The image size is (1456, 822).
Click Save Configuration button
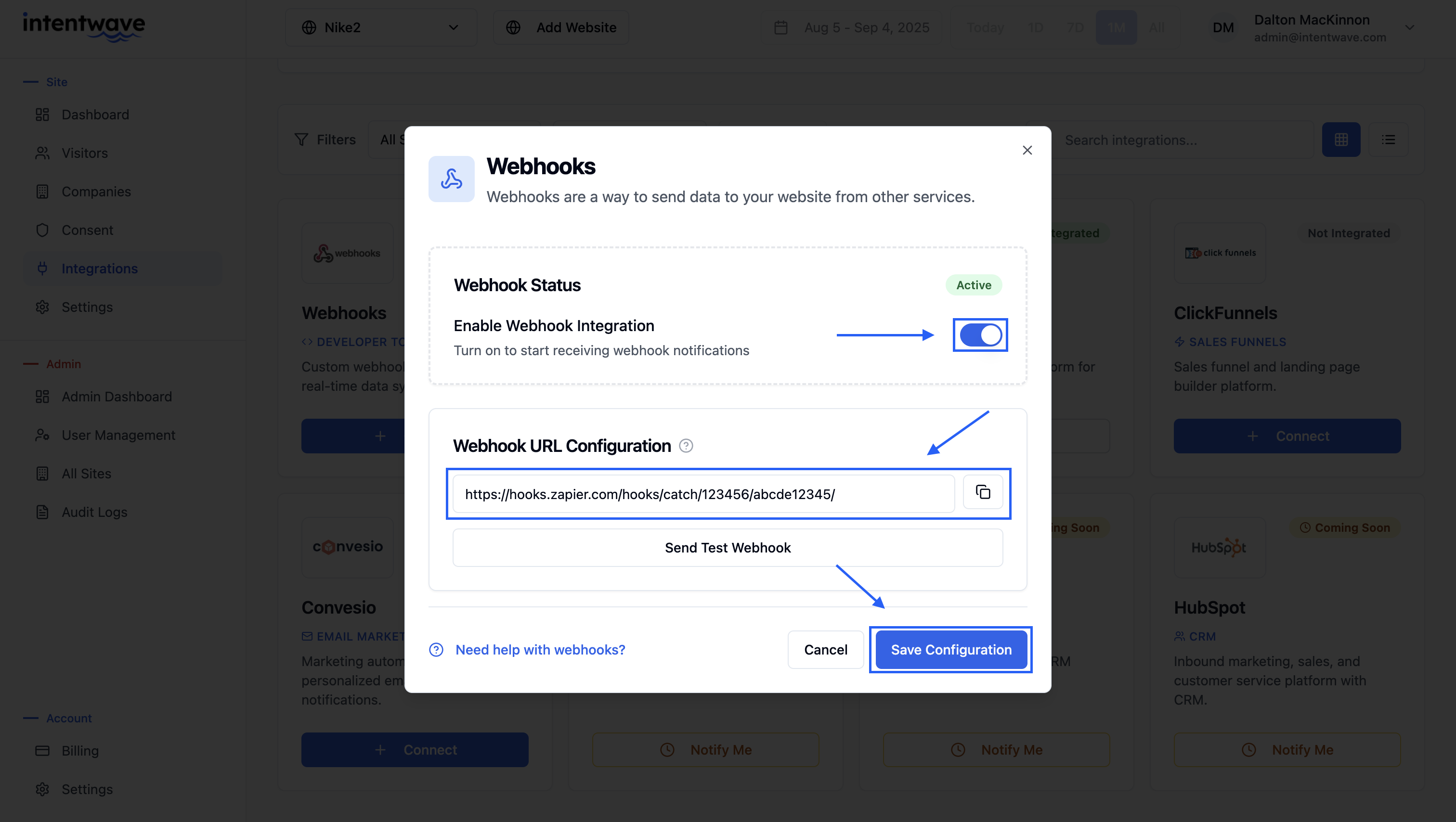coord(951,650)
